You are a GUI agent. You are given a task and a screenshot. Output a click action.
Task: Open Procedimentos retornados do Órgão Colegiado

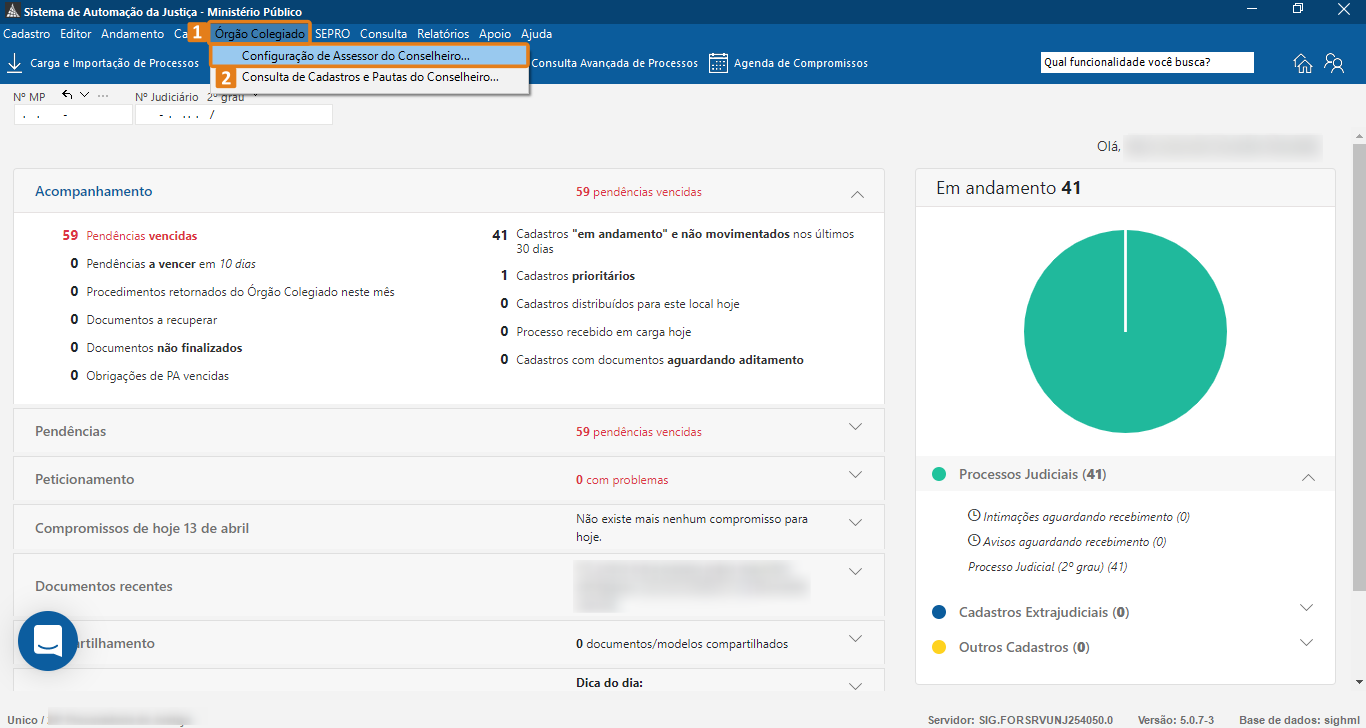[232, 292]
